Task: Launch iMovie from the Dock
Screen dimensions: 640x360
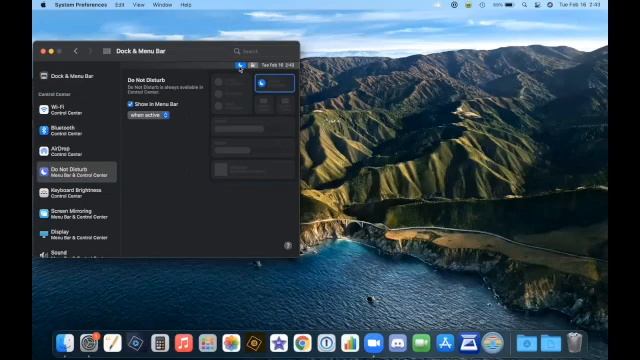Action: (x=279, y=343)
